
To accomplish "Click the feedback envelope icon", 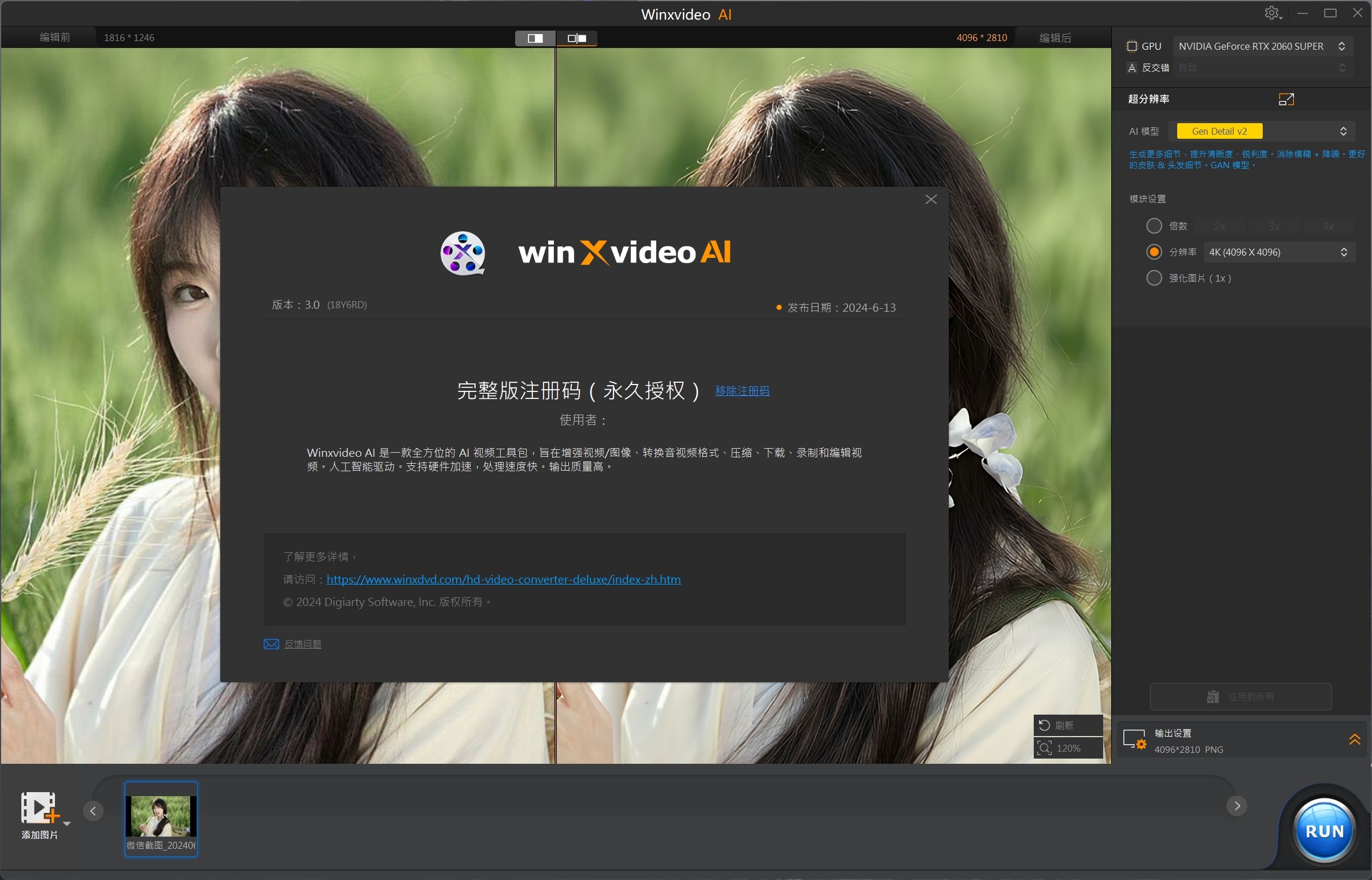I will click(271, 644).
